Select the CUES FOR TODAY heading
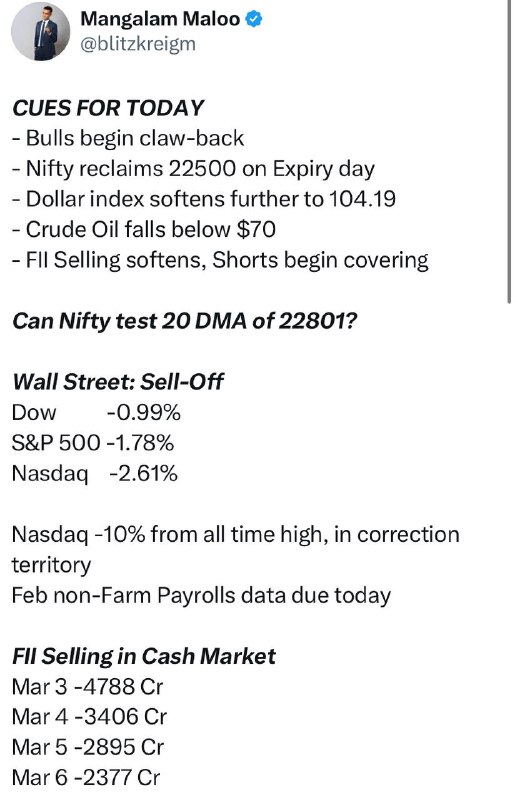The width and height of the screenshot is (515, 800). point(108,108)
